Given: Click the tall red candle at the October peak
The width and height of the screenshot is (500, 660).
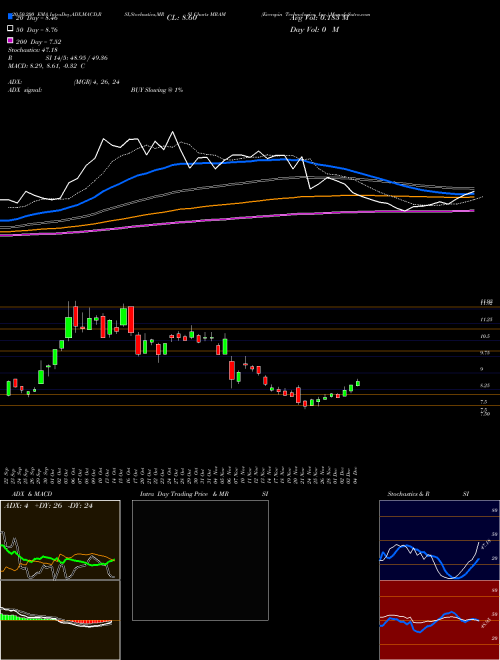Looking at the screenshot, I should (x=131, y=320).
